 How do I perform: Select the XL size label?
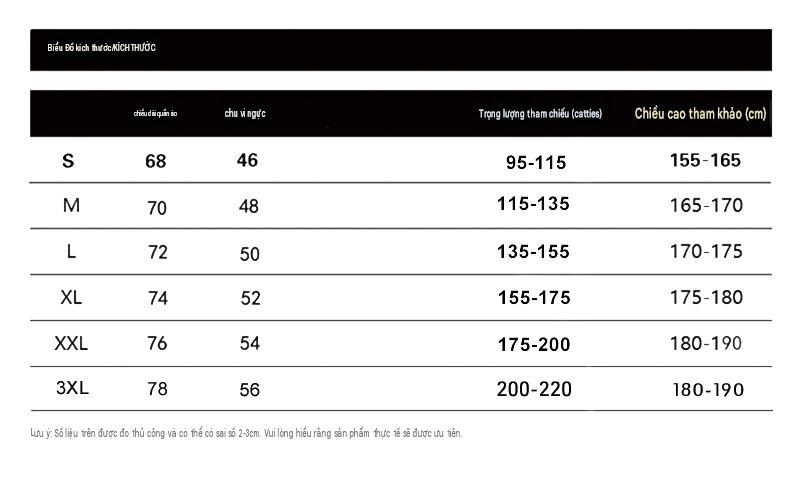(x=71, y=297)
